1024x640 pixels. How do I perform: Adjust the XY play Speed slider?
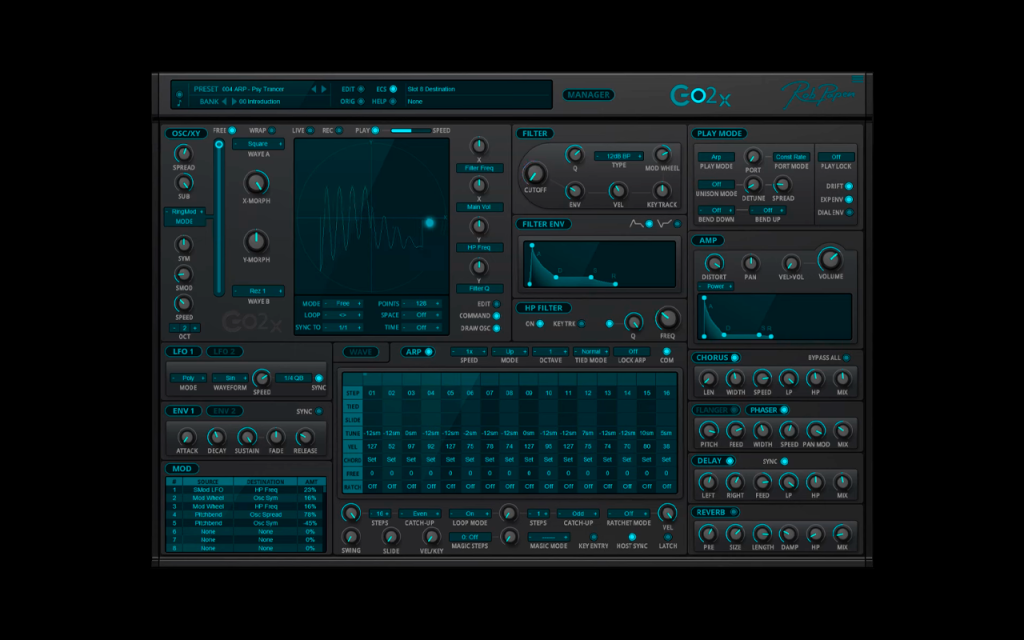click(410, 131)
